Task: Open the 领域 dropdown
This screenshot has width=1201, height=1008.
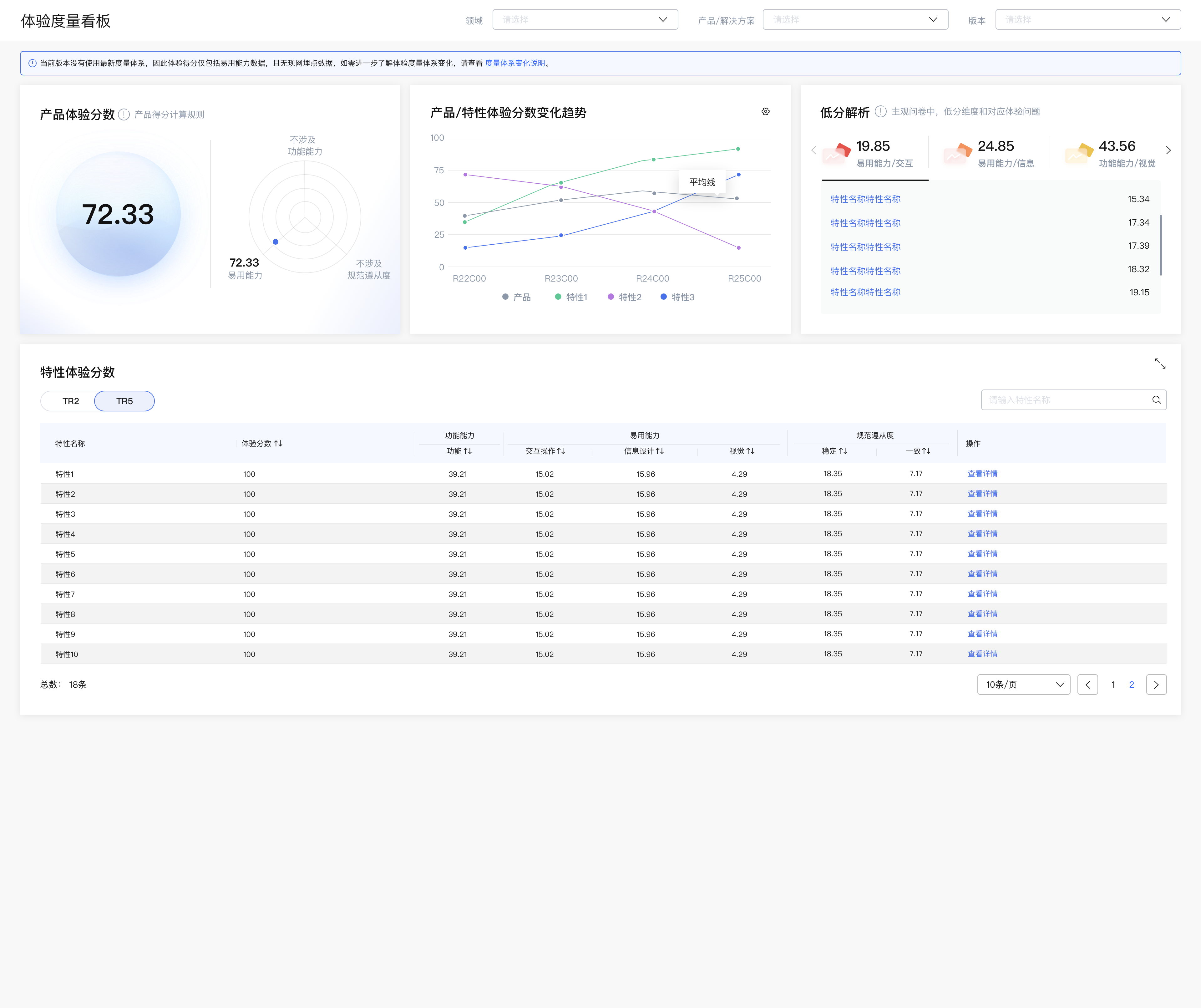Action: pyautogui.click(x=585, y=19)
